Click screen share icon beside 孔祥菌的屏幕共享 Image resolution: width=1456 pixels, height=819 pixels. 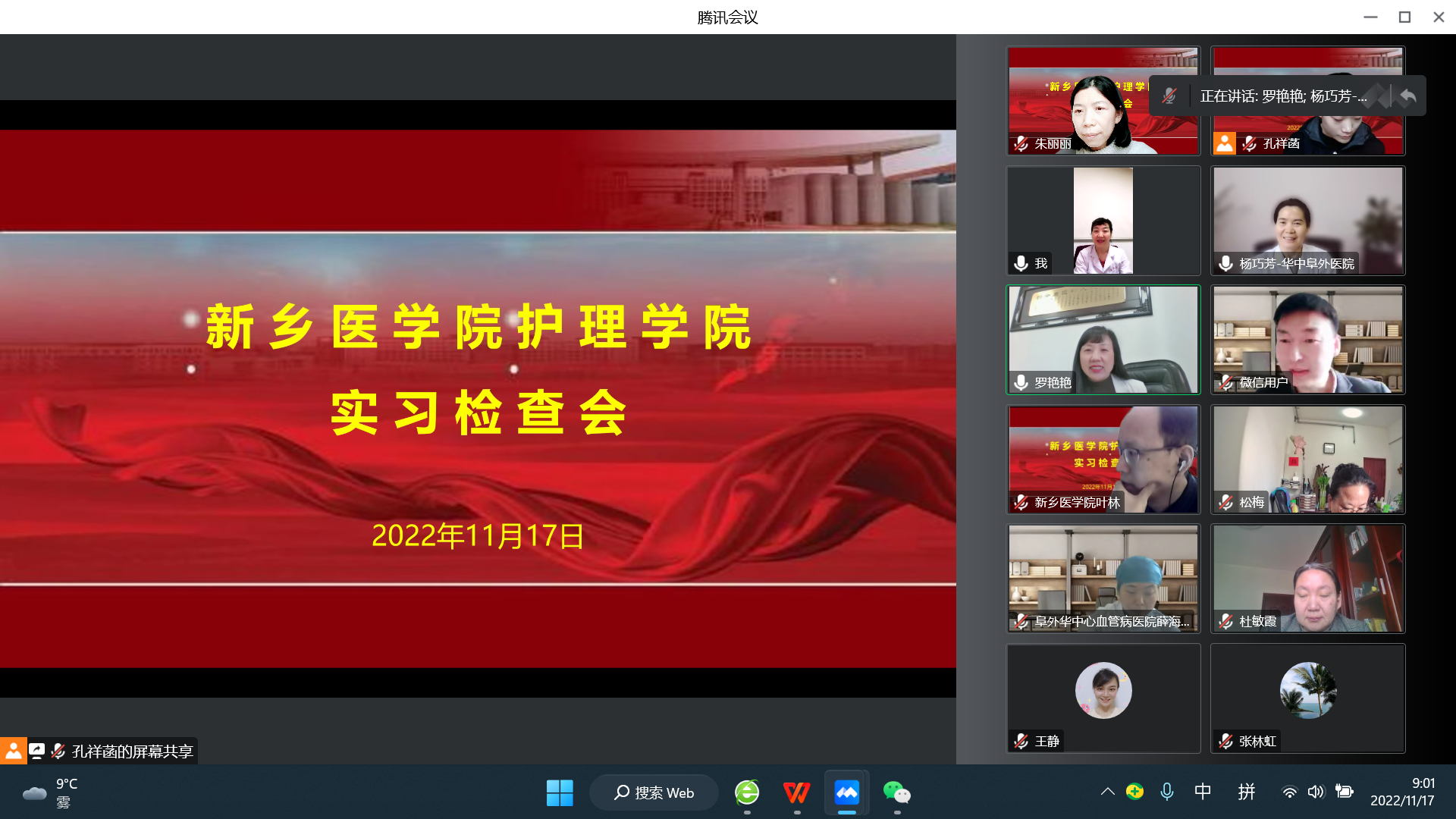click(36, 751)
